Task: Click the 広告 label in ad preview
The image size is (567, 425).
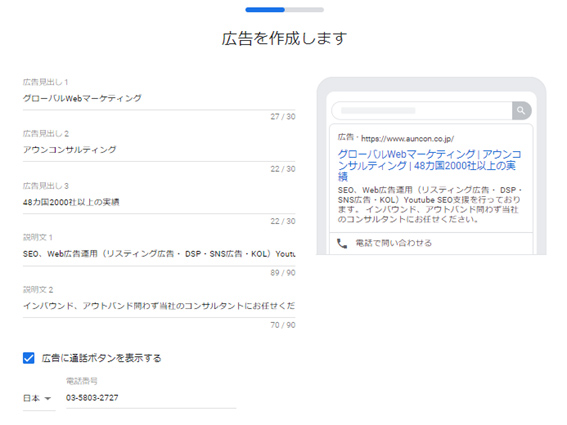Action: pyautogui.click(x=345, y=137)
